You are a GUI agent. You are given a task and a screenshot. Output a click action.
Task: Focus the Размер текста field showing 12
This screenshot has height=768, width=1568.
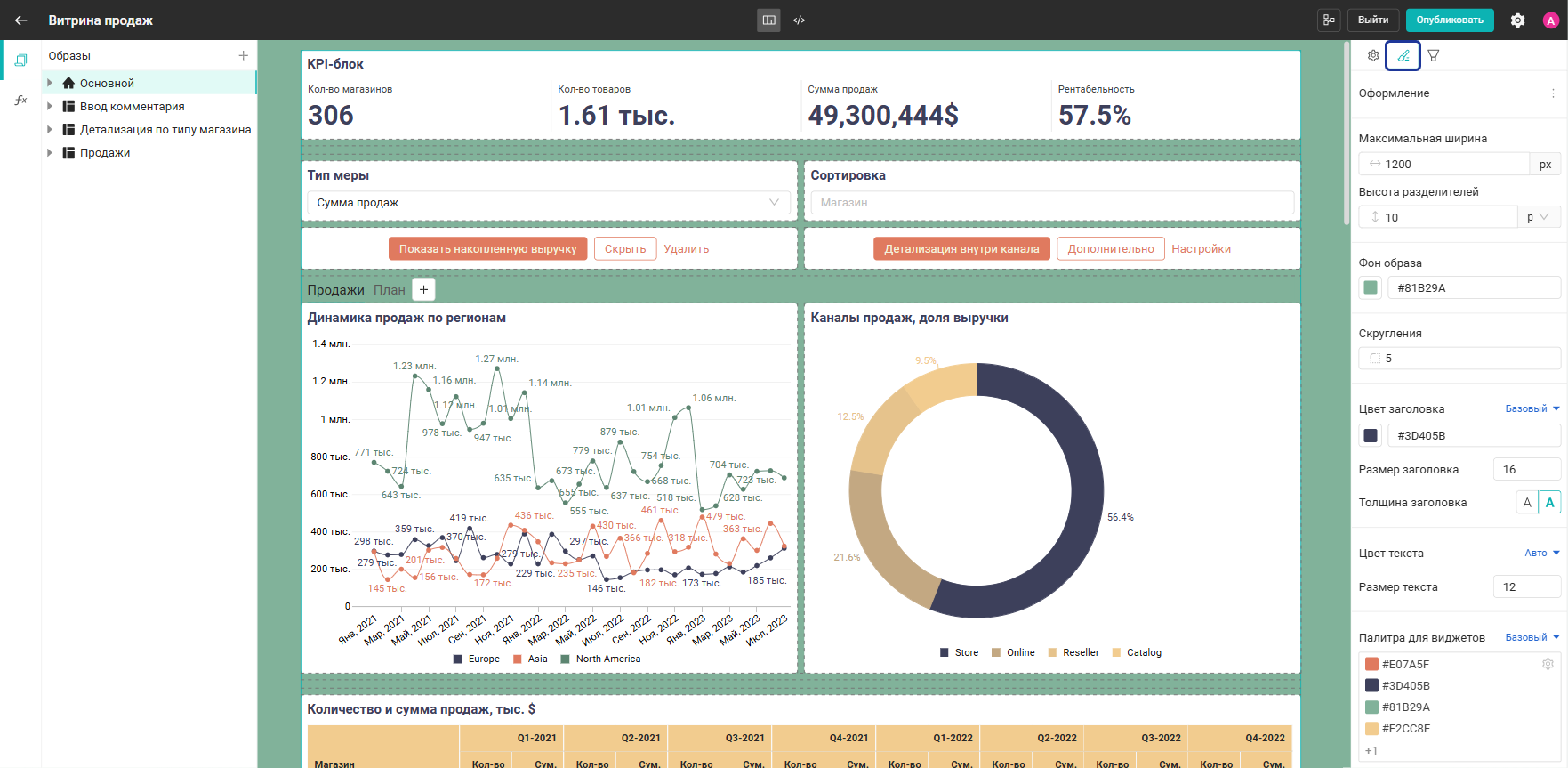tap(1527, 586)
